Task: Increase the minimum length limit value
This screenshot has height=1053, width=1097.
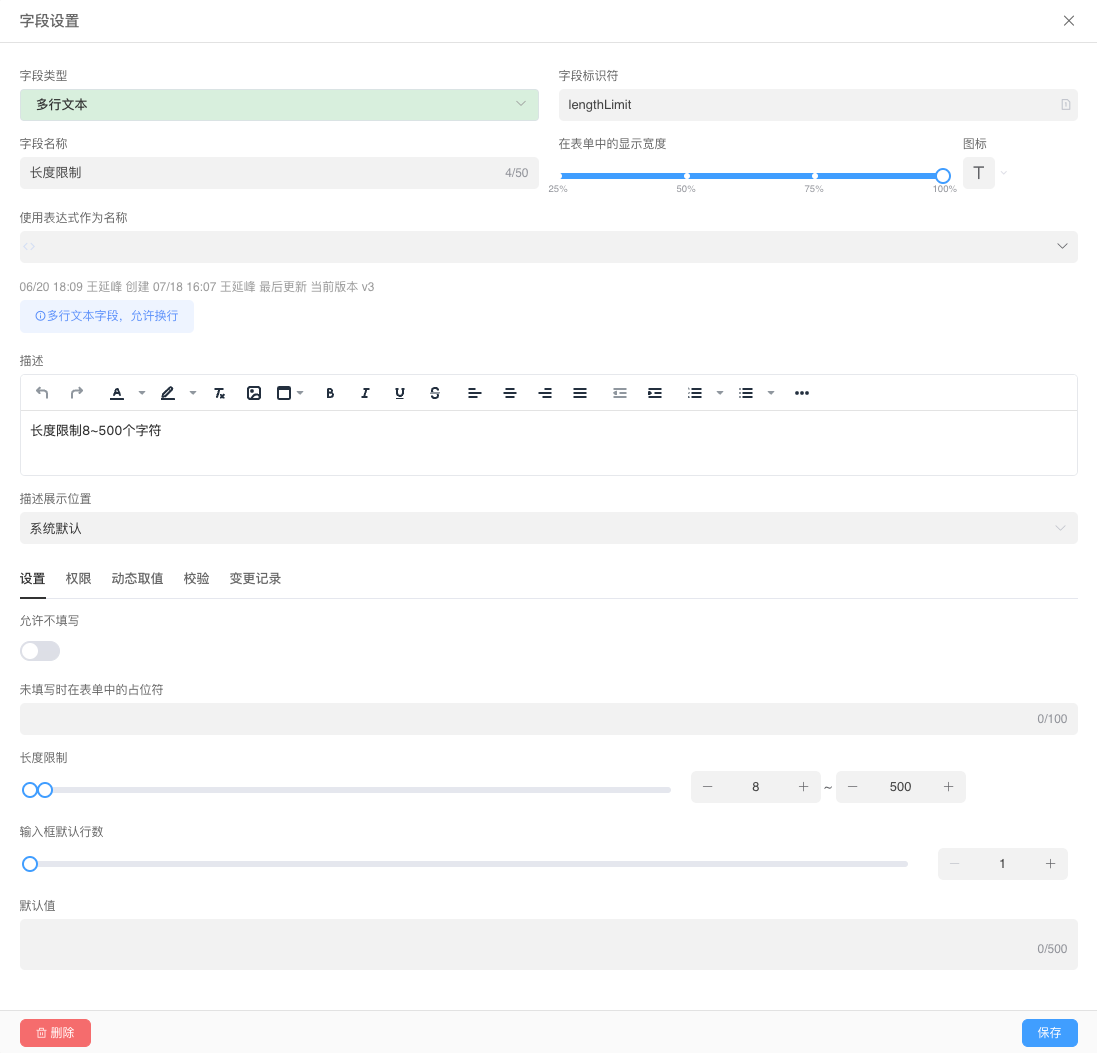Action: tap(803, 787)
